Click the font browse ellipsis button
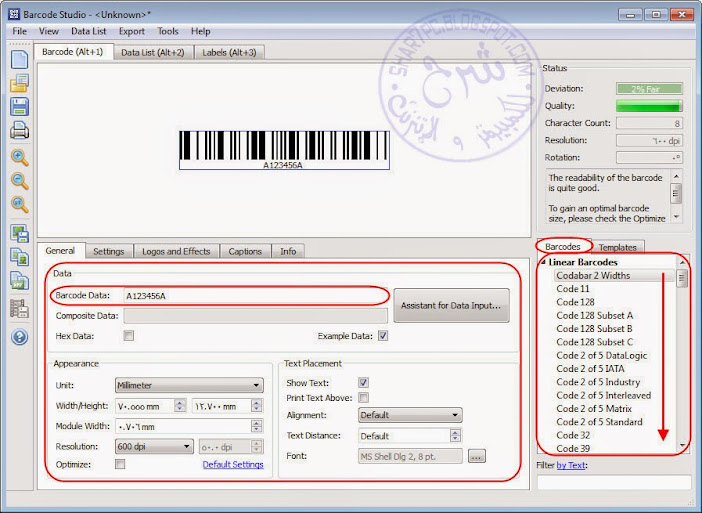 (476, 456)
